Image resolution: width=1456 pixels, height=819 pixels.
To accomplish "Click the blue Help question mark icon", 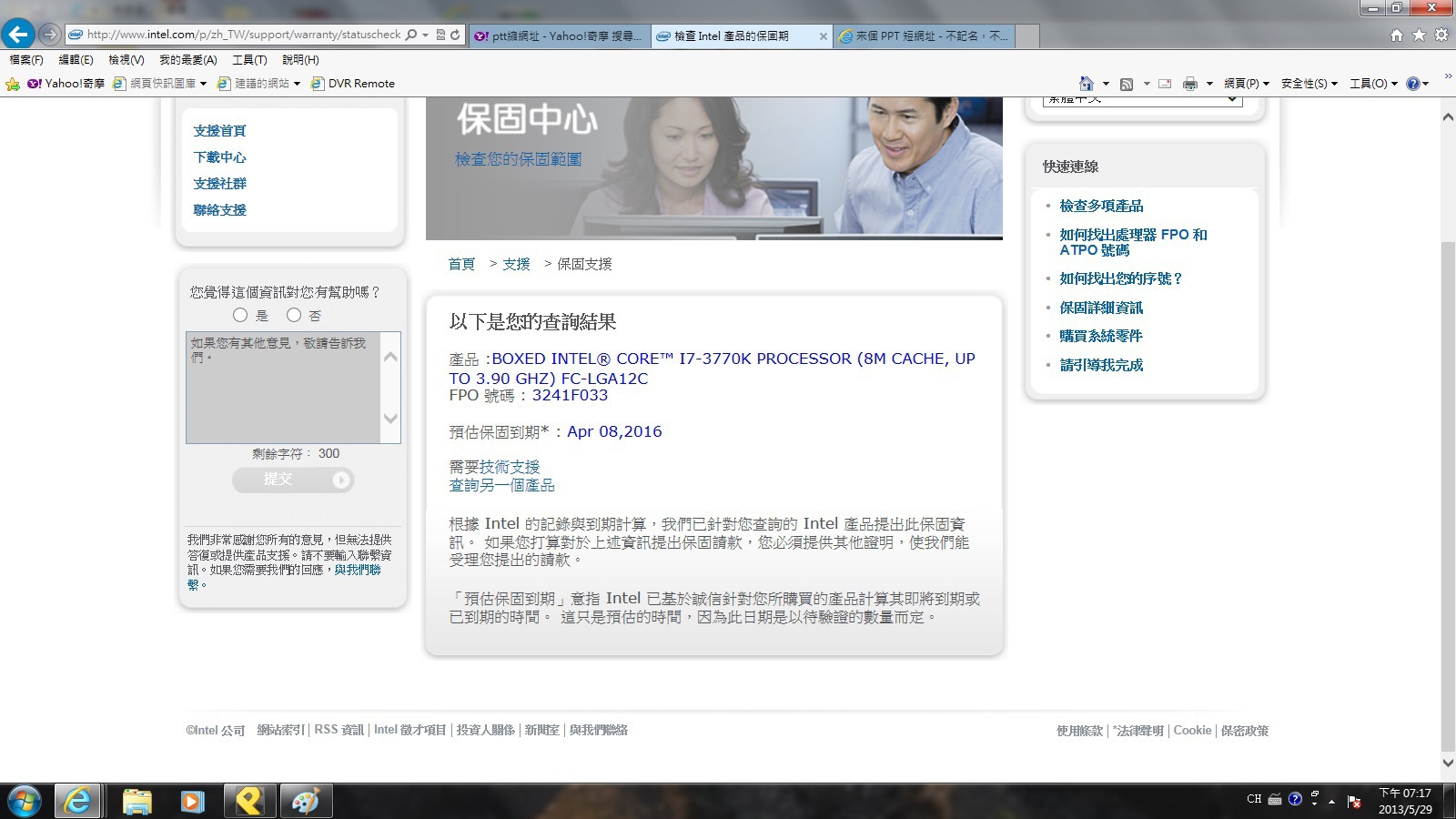I will 1413,84.
